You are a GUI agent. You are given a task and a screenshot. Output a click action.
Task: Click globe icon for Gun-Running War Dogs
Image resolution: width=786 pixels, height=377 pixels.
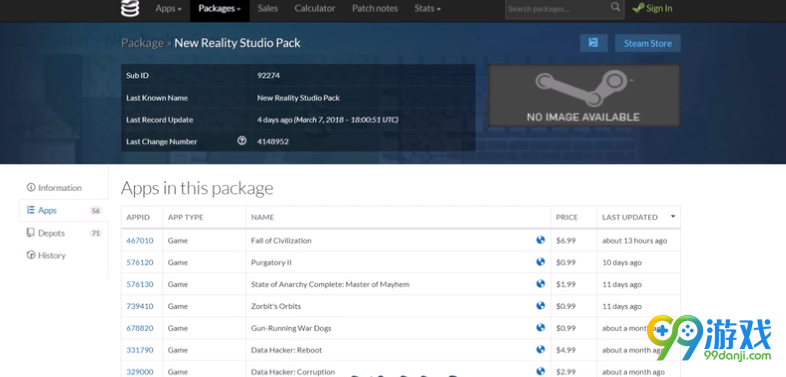coord(540,327)
